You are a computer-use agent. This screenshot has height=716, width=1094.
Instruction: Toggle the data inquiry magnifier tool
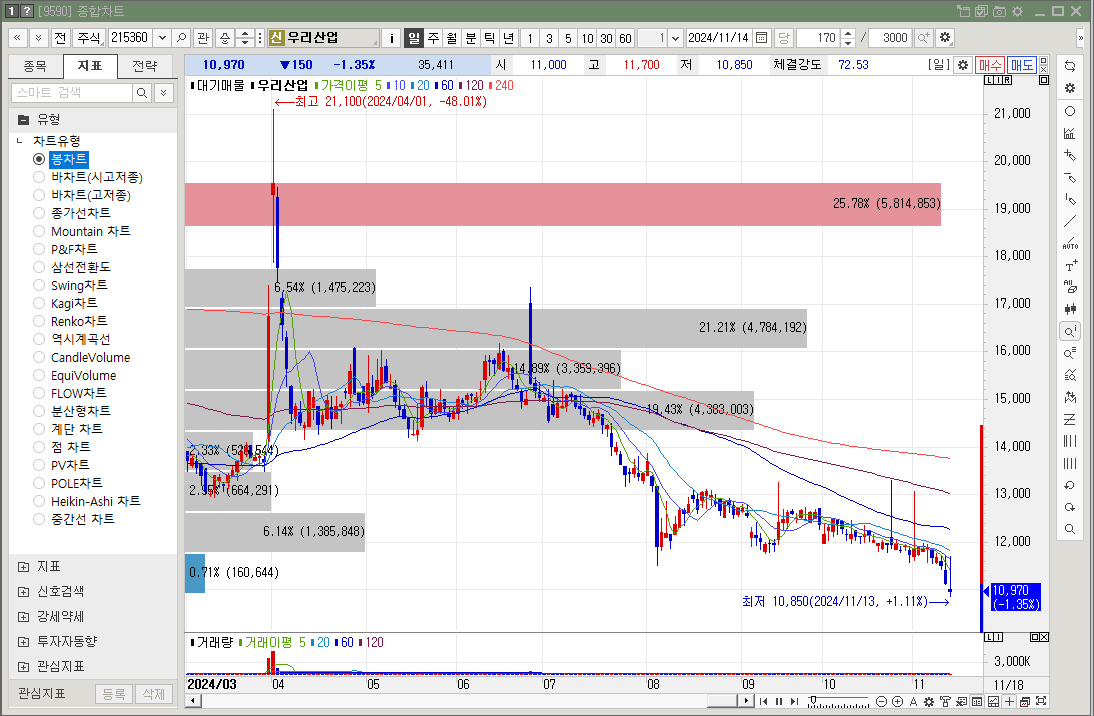click(1070, 331)
